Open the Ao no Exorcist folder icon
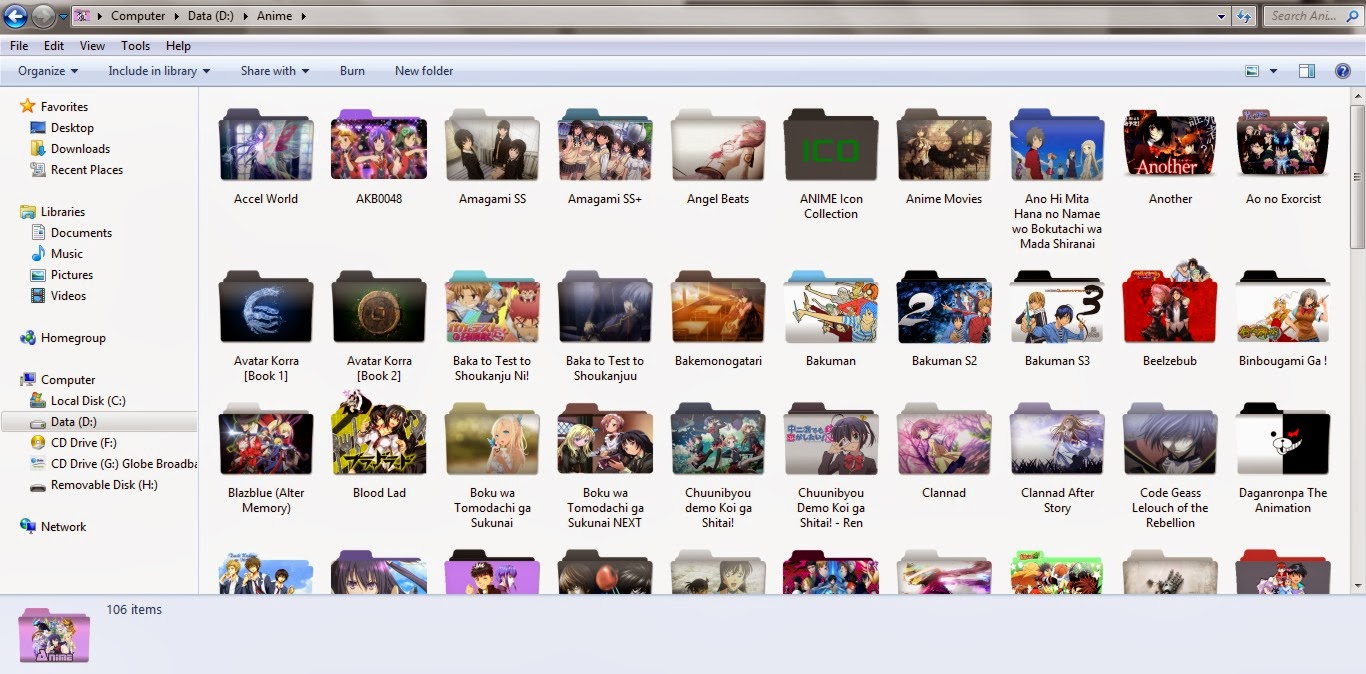This screenshot has height=674, width=1366. [x=1283, y=145]
